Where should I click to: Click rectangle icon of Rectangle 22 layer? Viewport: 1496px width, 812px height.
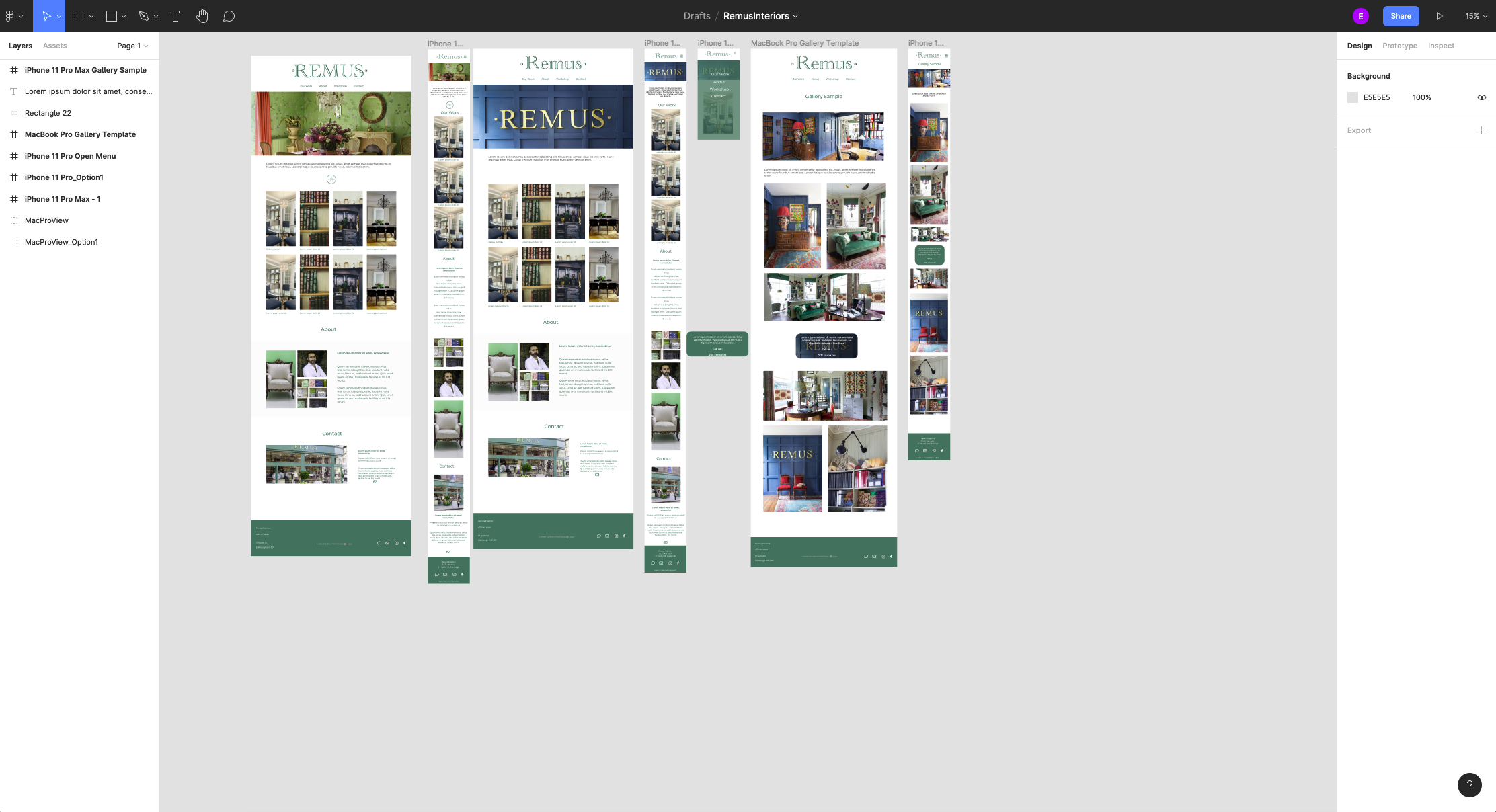point(14,113)
